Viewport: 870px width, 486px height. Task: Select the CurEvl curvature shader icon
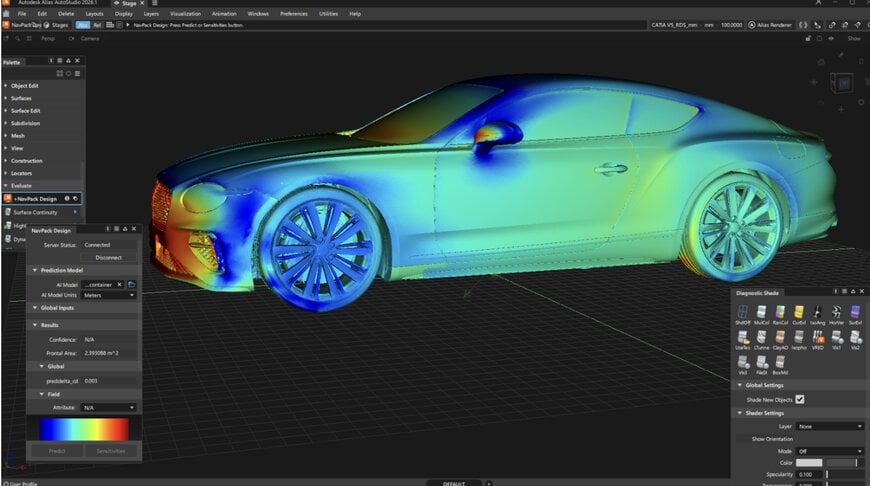(x=799, y=312)
